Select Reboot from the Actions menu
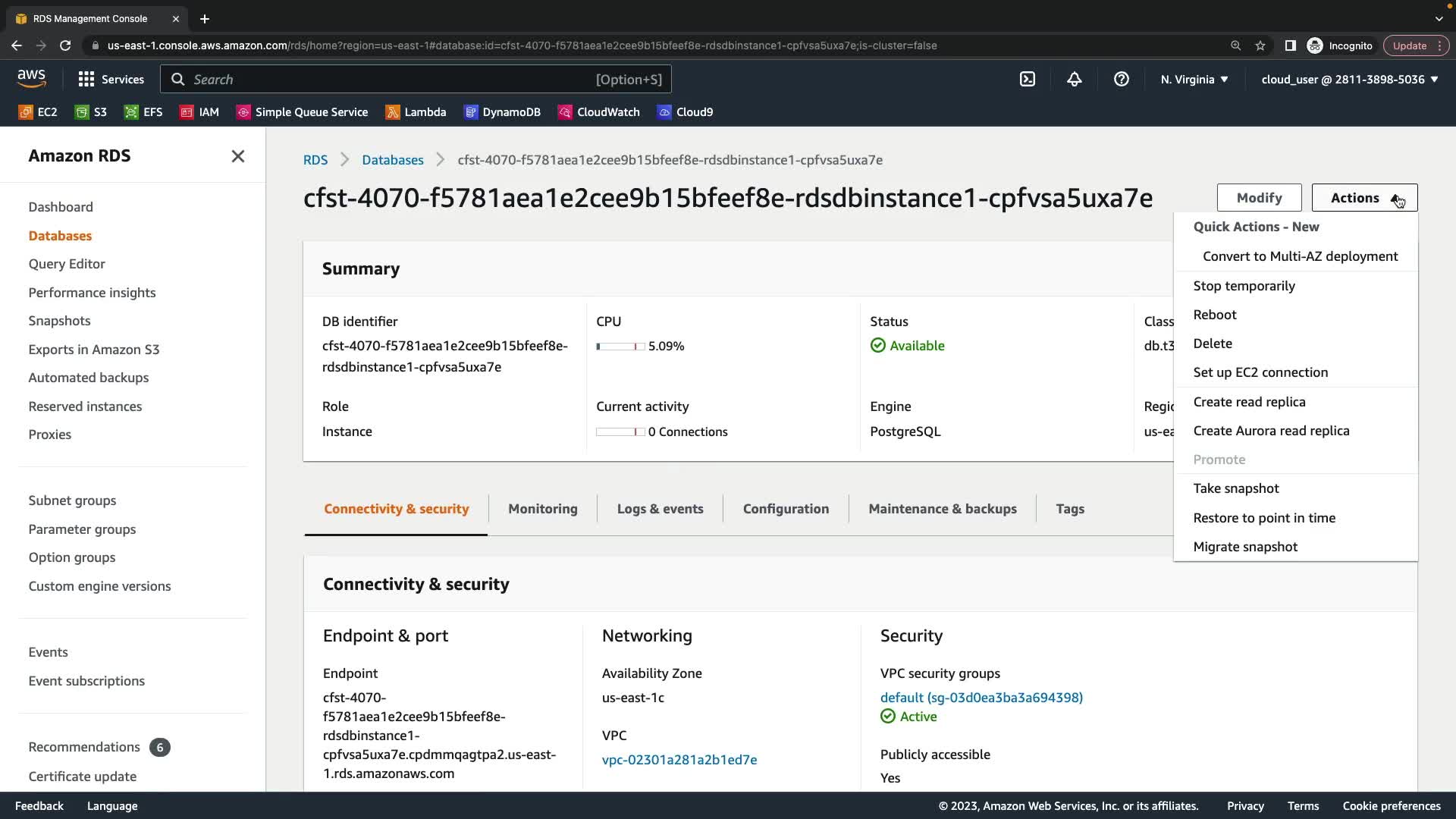 coord(1214,315)
